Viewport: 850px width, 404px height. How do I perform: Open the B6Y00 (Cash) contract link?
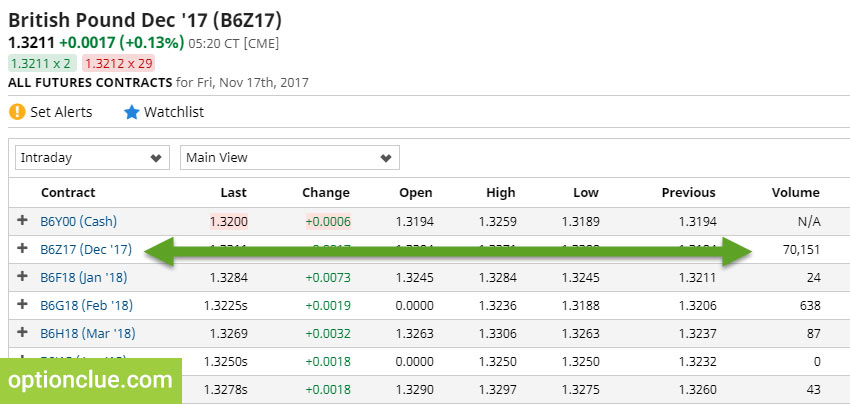79,221
